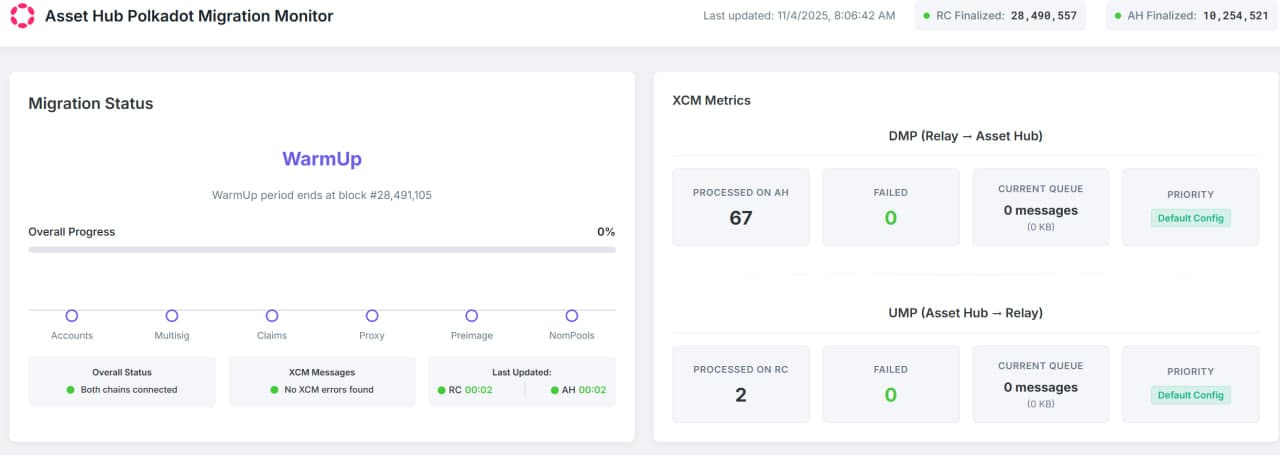Screen dimensions: 1280x455
Task: Click the RC 00:02 timer value
Action: [478, 390]
